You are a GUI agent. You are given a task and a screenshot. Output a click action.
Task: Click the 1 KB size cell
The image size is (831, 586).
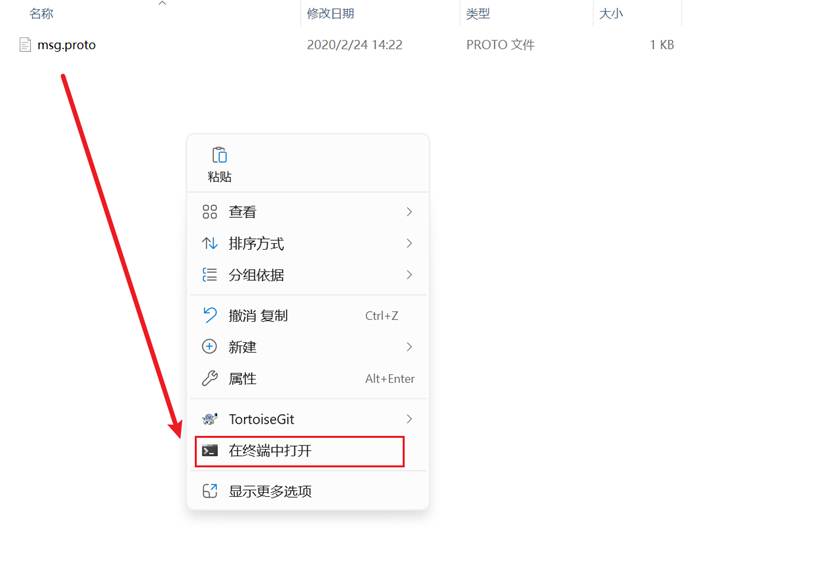coord(662,45)
